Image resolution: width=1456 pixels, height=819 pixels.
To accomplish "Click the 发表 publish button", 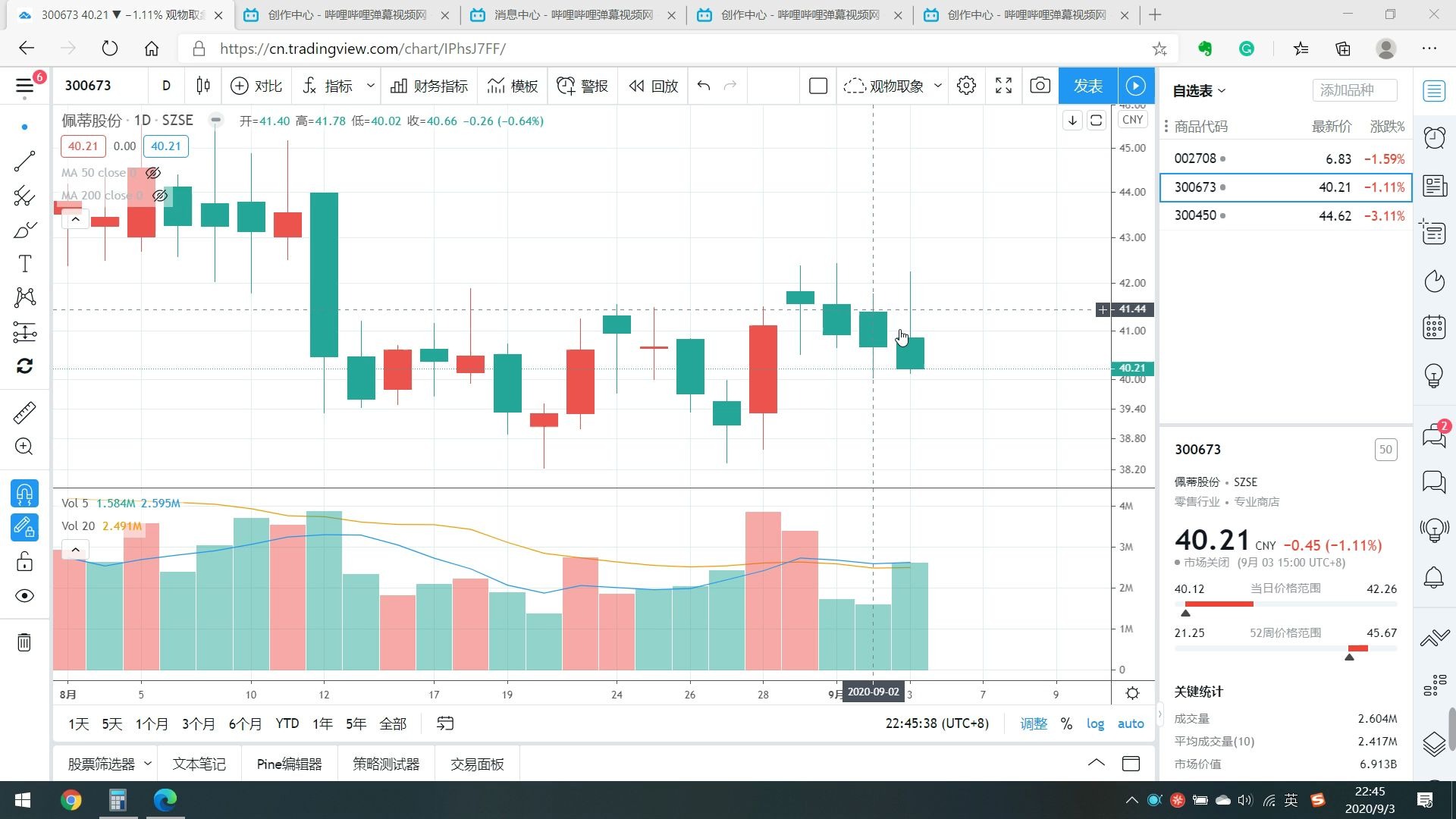I will point(1087,86).
